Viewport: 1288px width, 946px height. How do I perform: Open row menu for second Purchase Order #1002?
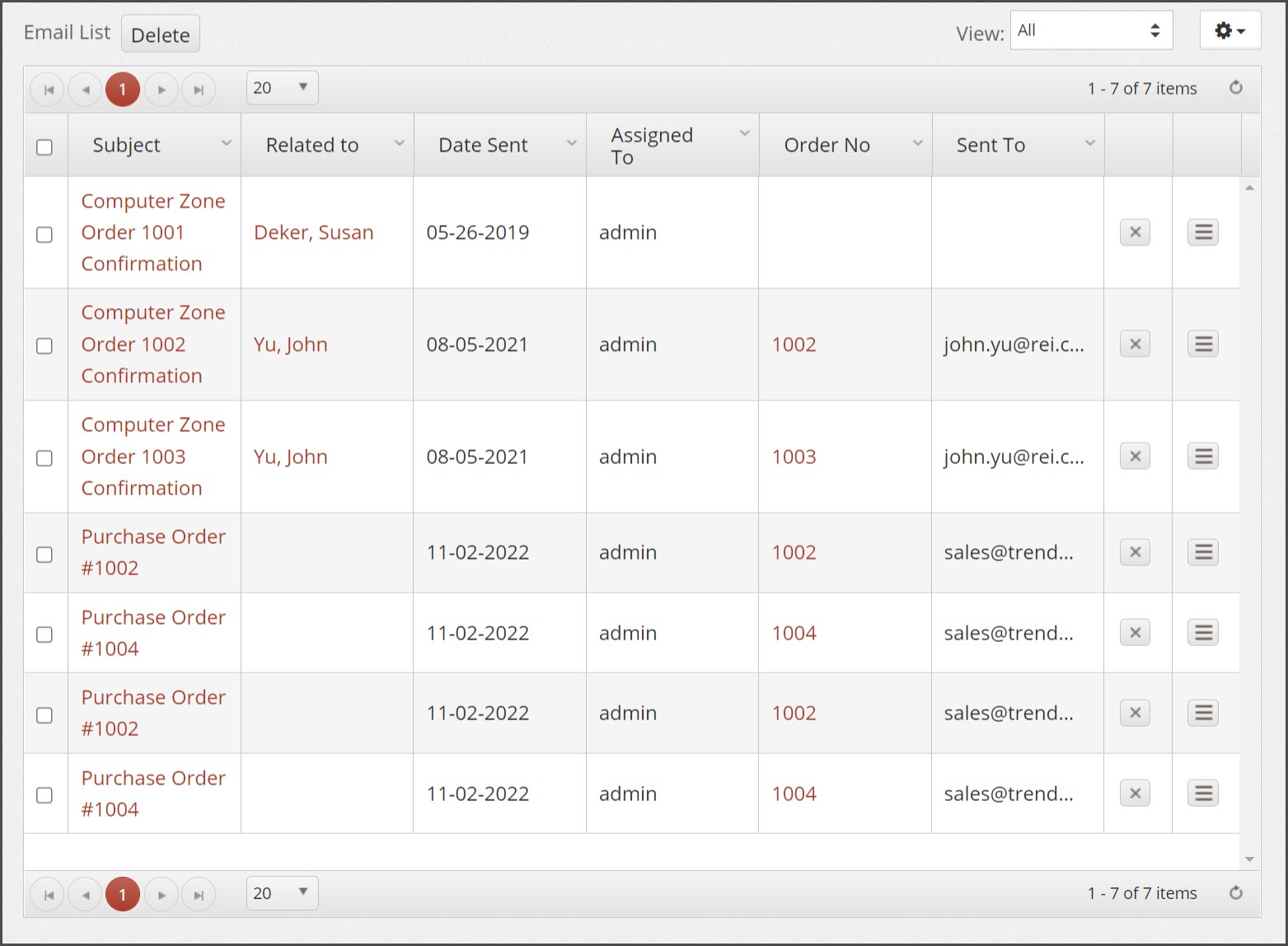tap(1203, 713)
